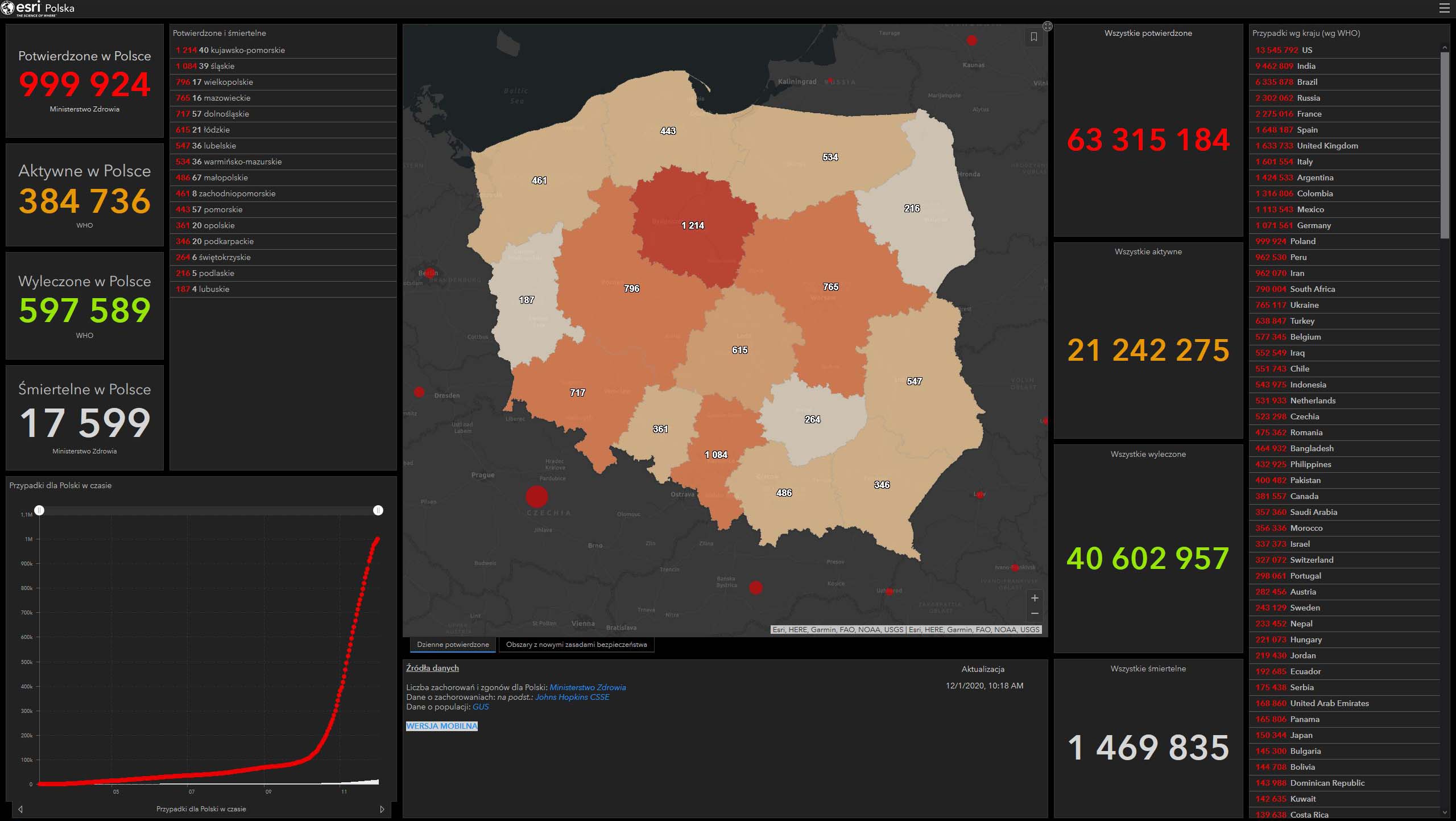Image resolution: width=1456 pixels, height=821 pixels.
Task: Expand the map to fullscreen
Action: point(1048,26)
